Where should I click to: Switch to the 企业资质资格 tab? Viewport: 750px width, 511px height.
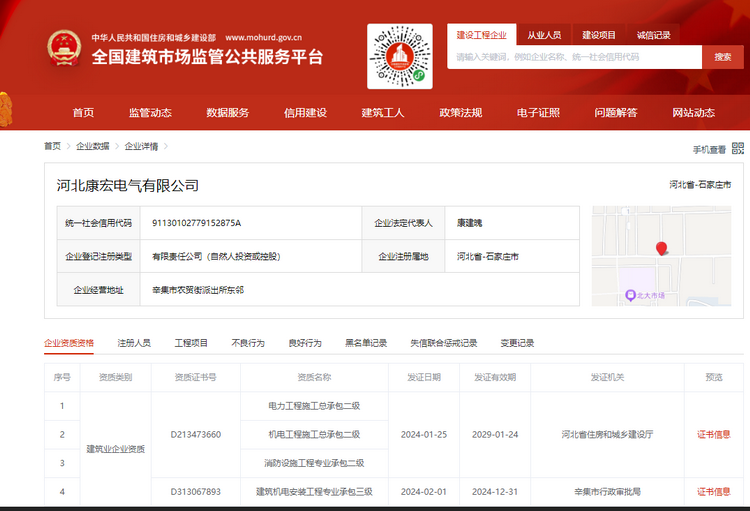(x=69, y=343)
